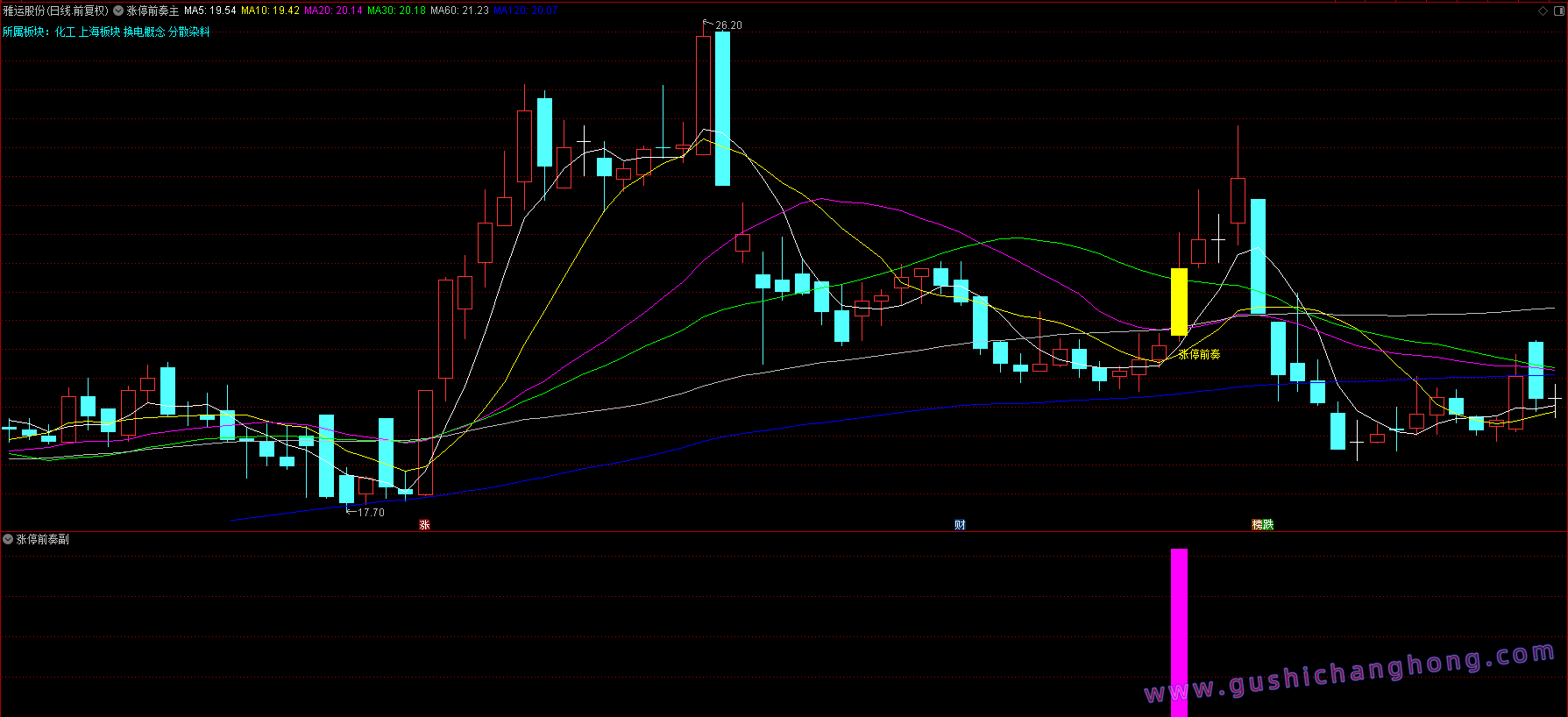Viewport: 1568px width, 717px height.
Task: Select the magenta MA20 moving average label
Action: (333, 11)
